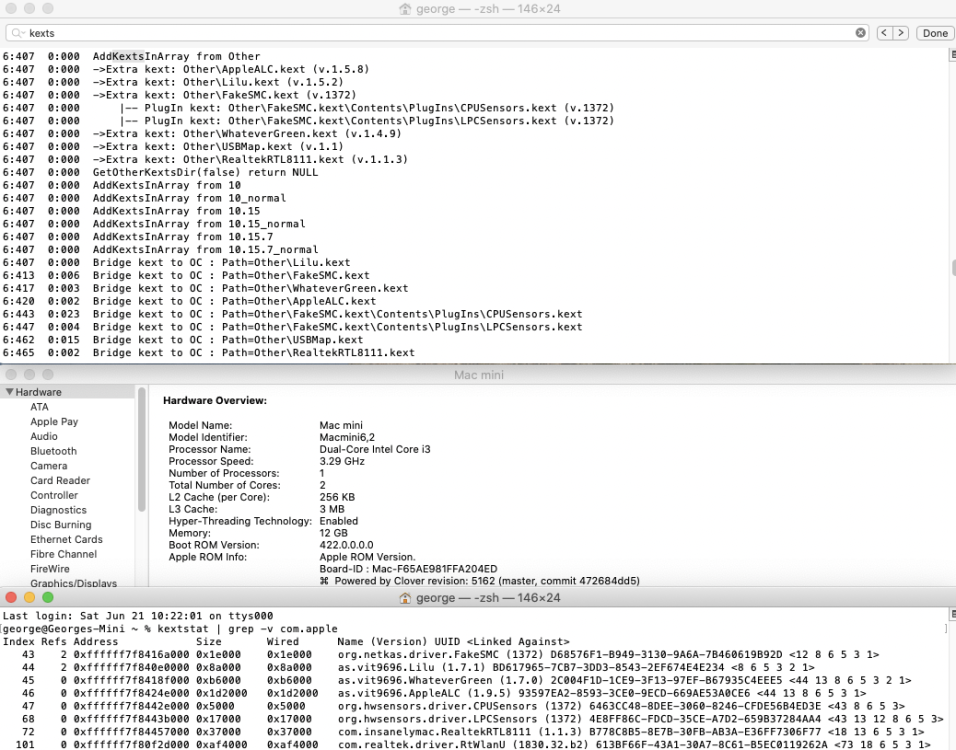Open the search options magnifier dropdown

(x=18, y=33)
